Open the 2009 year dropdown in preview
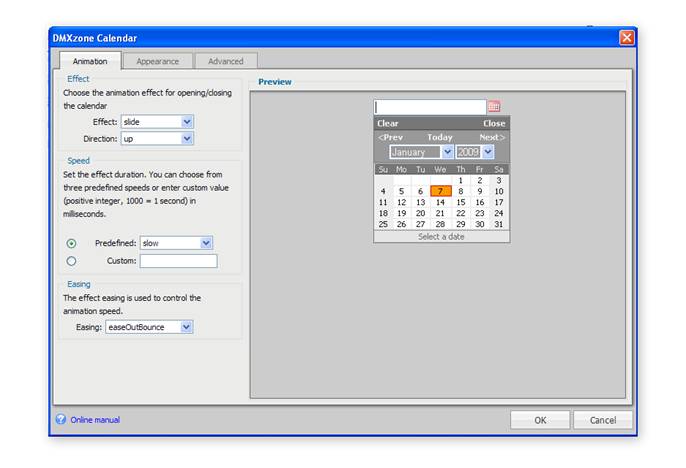Image resolution: width=686 pixels, height=468 pixels. pos(475,152)
